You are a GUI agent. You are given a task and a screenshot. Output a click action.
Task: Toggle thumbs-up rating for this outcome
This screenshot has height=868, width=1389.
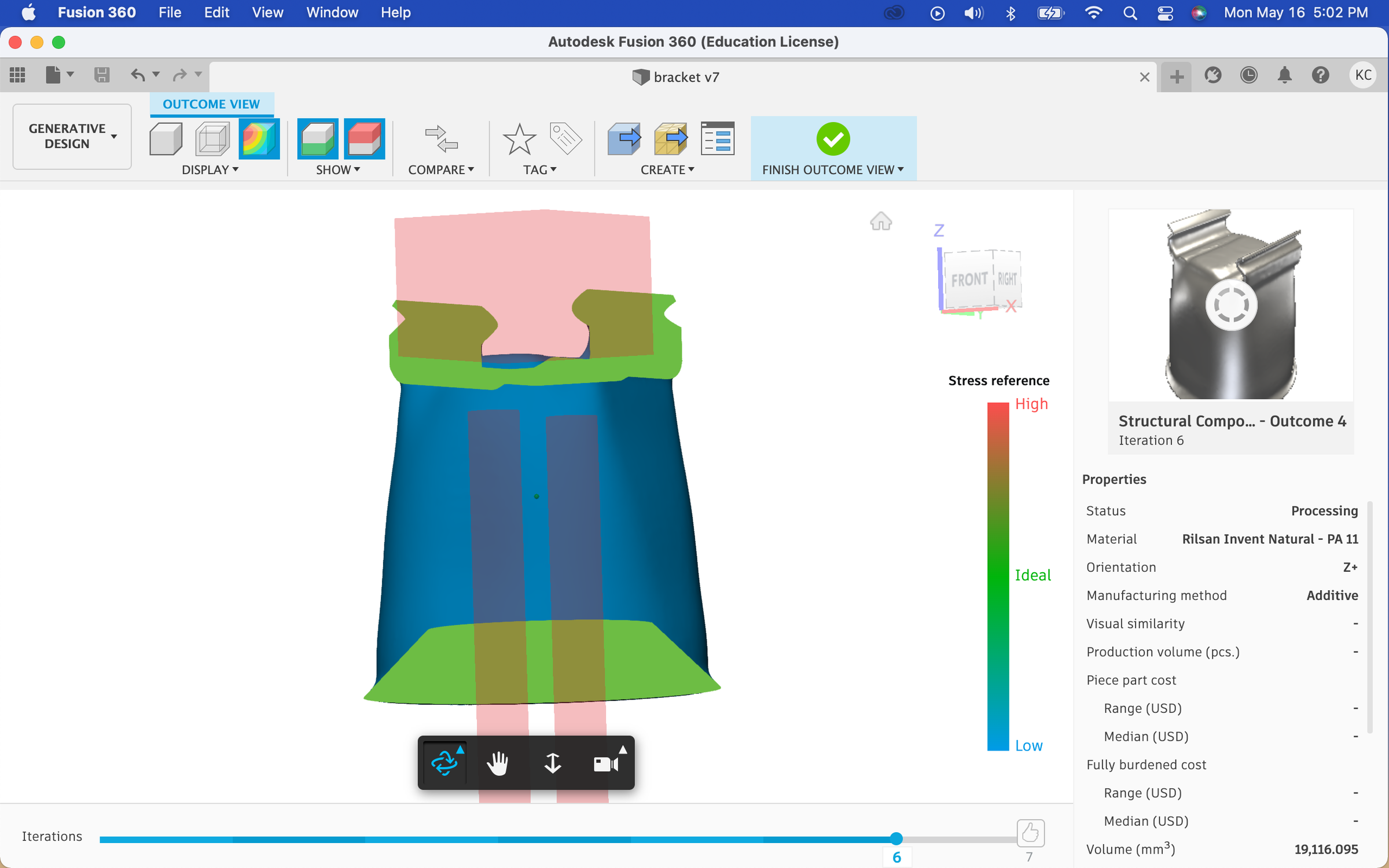click(1030, 833)
